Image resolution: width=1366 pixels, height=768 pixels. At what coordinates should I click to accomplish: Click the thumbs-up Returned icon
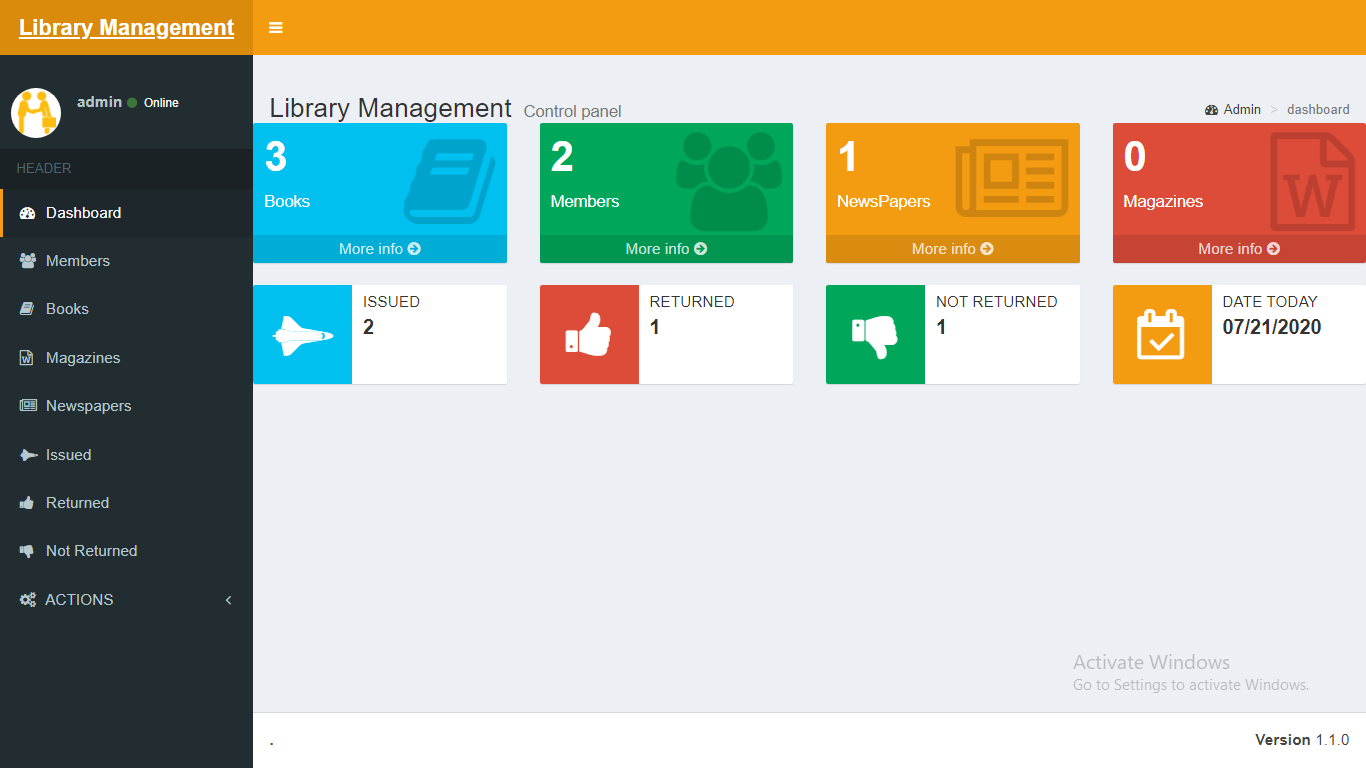point(26,502)
